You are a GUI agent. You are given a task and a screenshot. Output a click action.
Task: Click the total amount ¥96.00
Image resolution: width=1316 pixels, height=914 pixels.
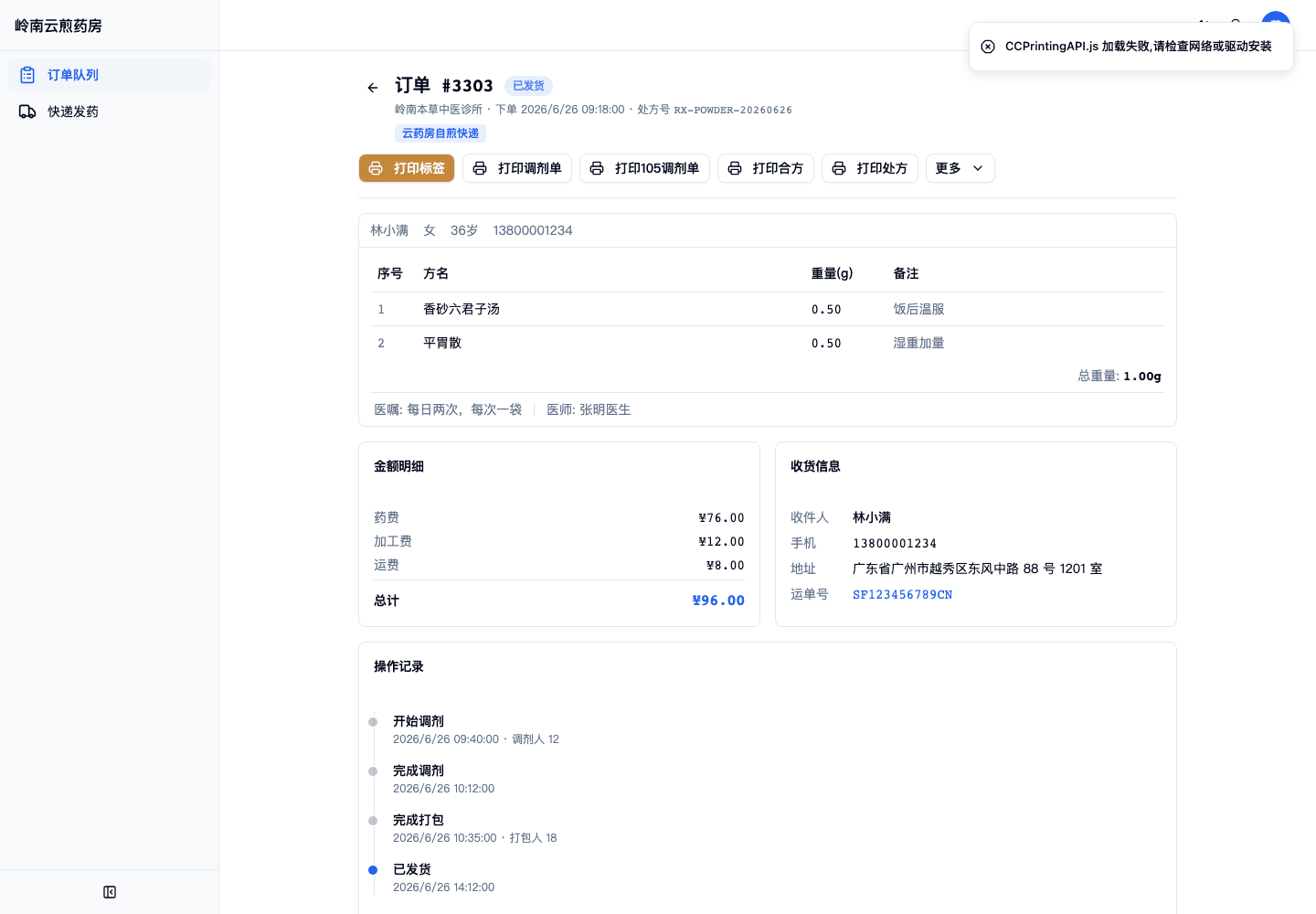coord(718,600)
